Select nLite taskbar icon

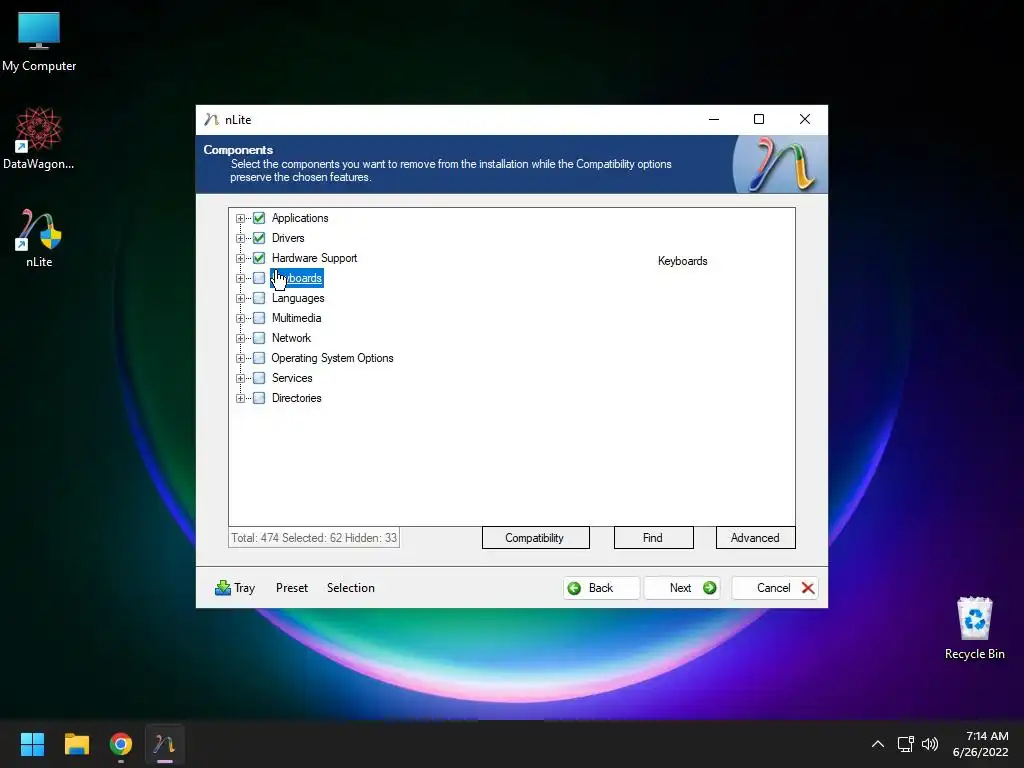point(165,744)
